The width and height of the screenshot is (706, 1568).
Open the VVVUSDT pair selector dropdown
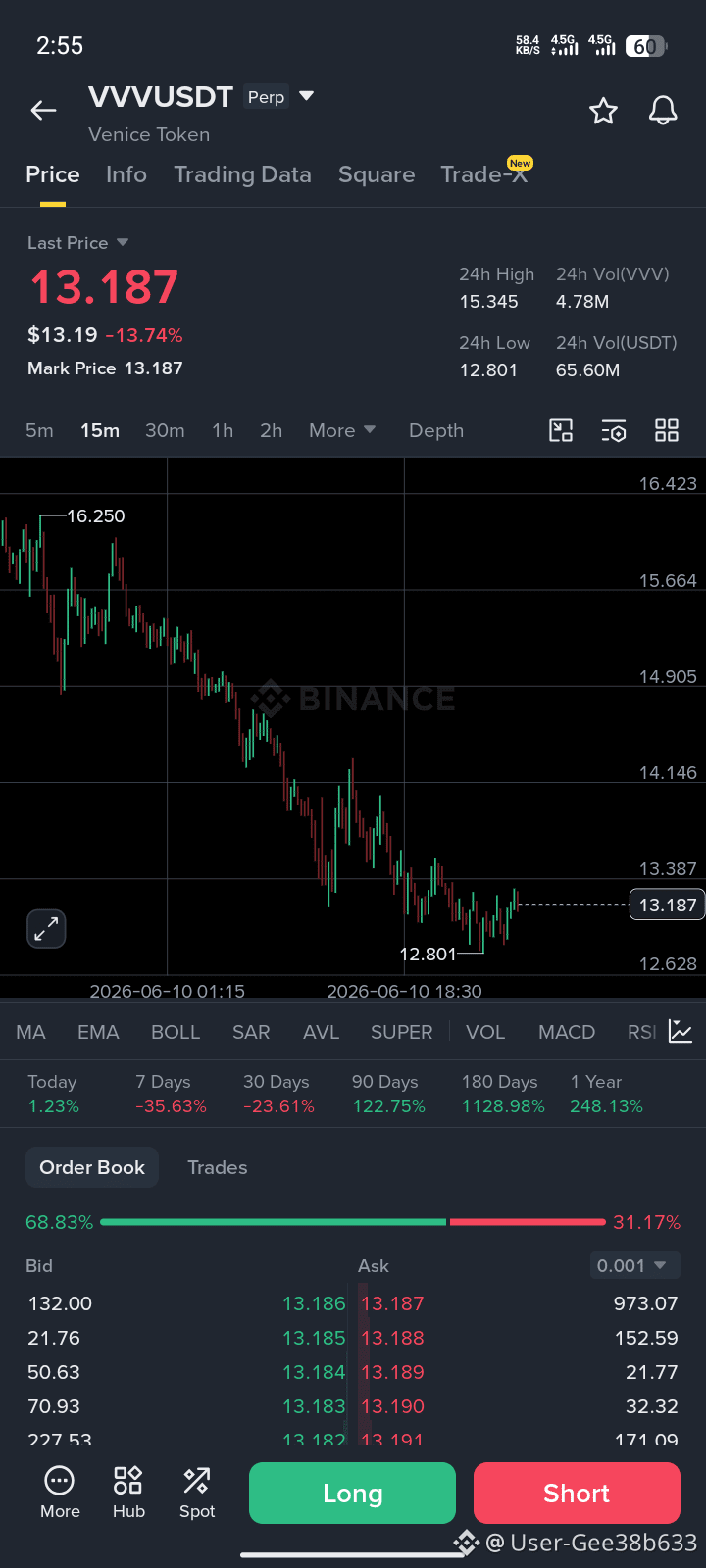306,96
